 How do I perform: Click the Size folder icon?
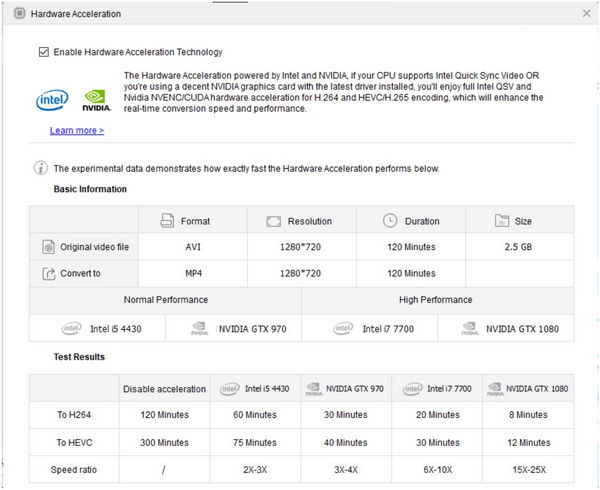click(x=502, y=221)
